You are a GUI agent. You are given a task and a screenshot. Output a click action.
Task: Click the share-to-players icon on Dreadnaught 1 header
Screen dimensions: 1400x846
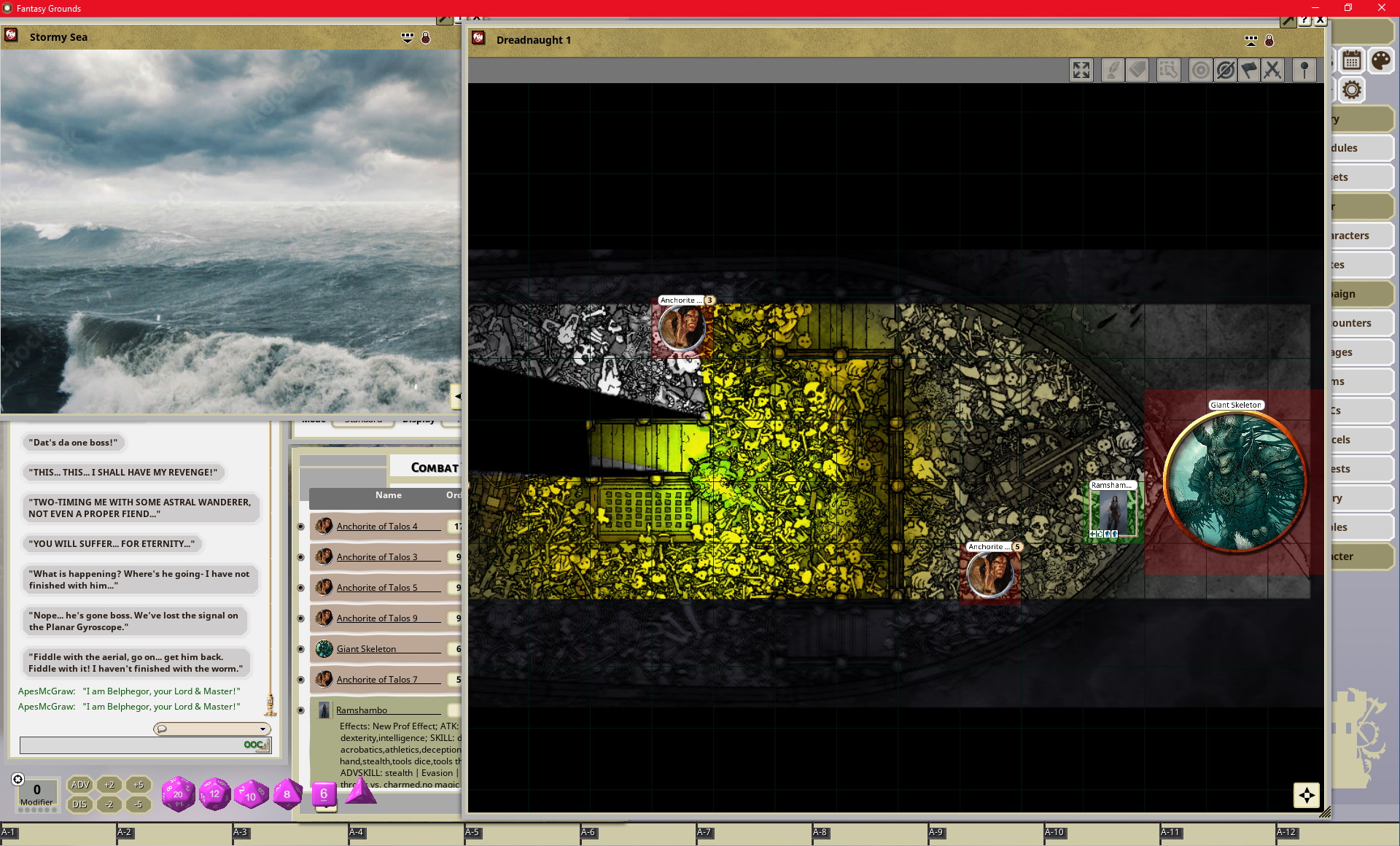click(1251, 40)
